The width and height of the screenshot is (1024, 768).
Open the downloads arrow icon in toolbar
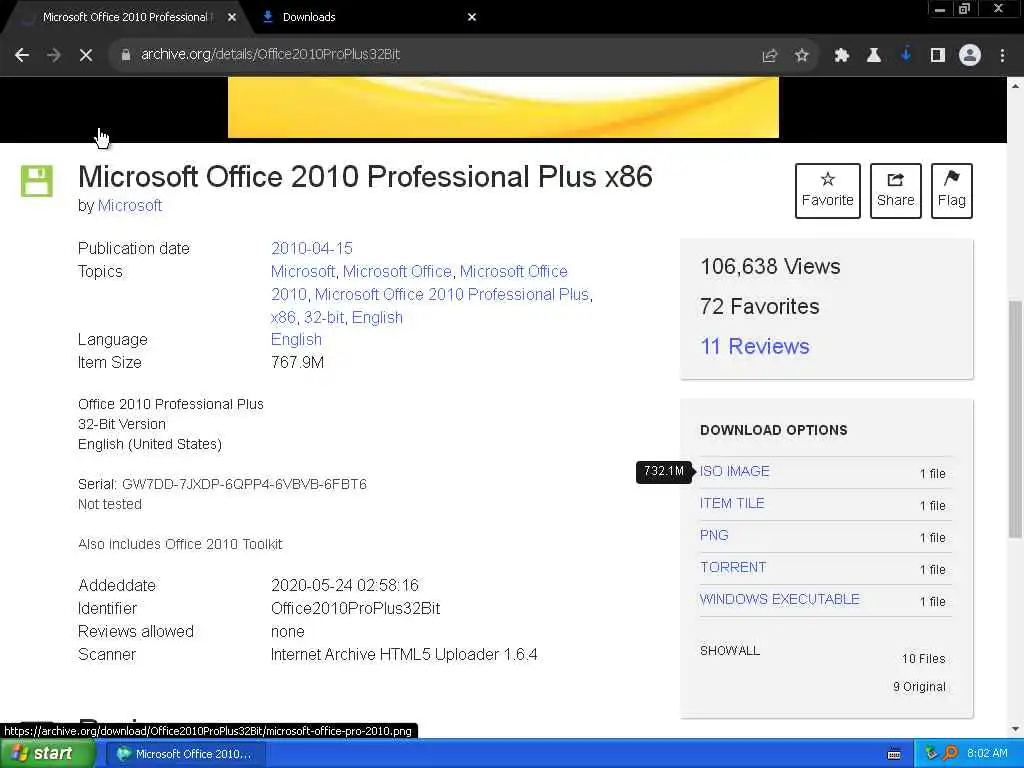[x=906, y=56]
